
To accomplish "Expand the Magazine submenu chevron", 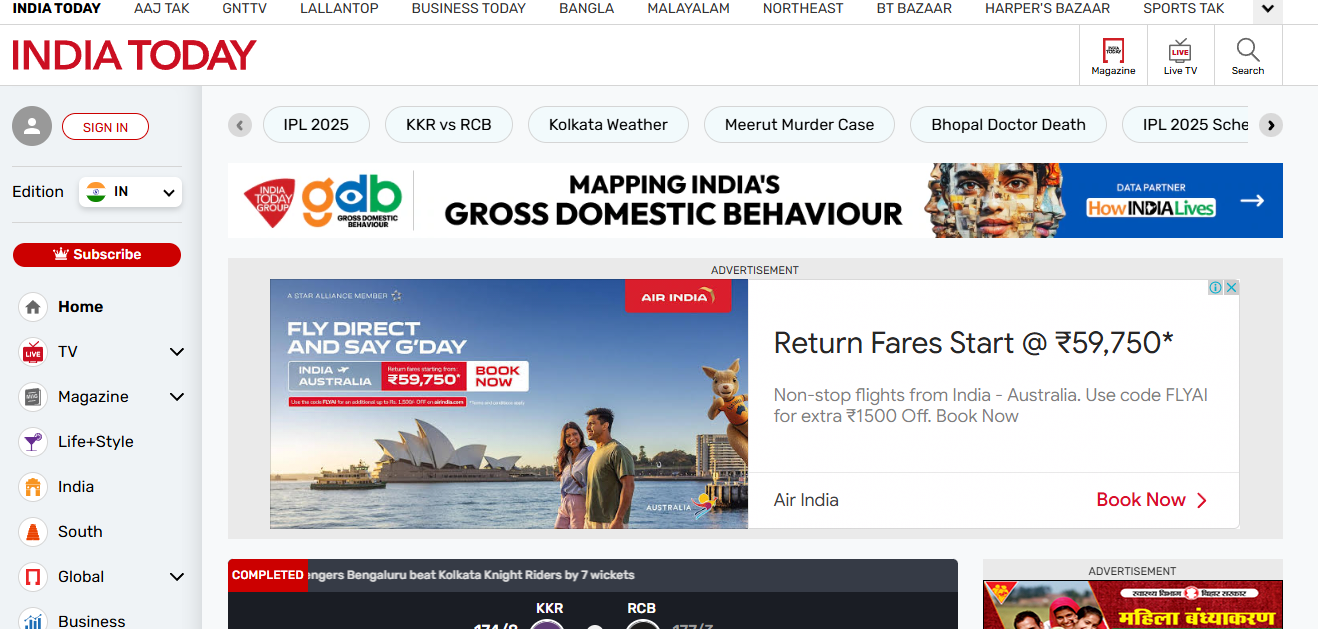I will [x=177, y=397].
